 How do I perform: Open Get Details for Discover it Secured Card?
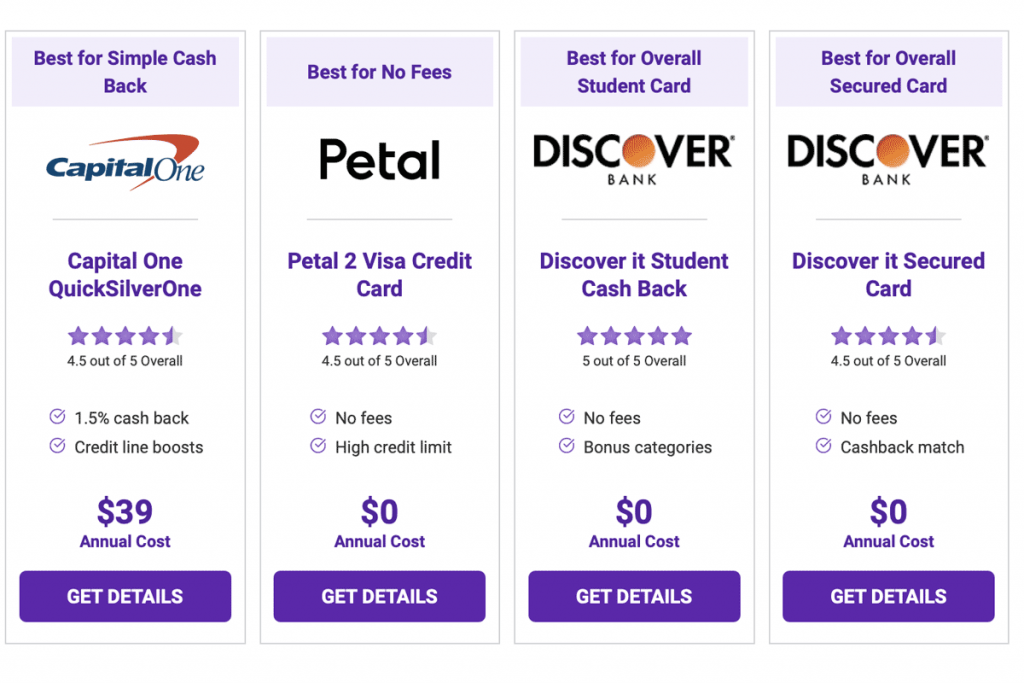[888, 596]
